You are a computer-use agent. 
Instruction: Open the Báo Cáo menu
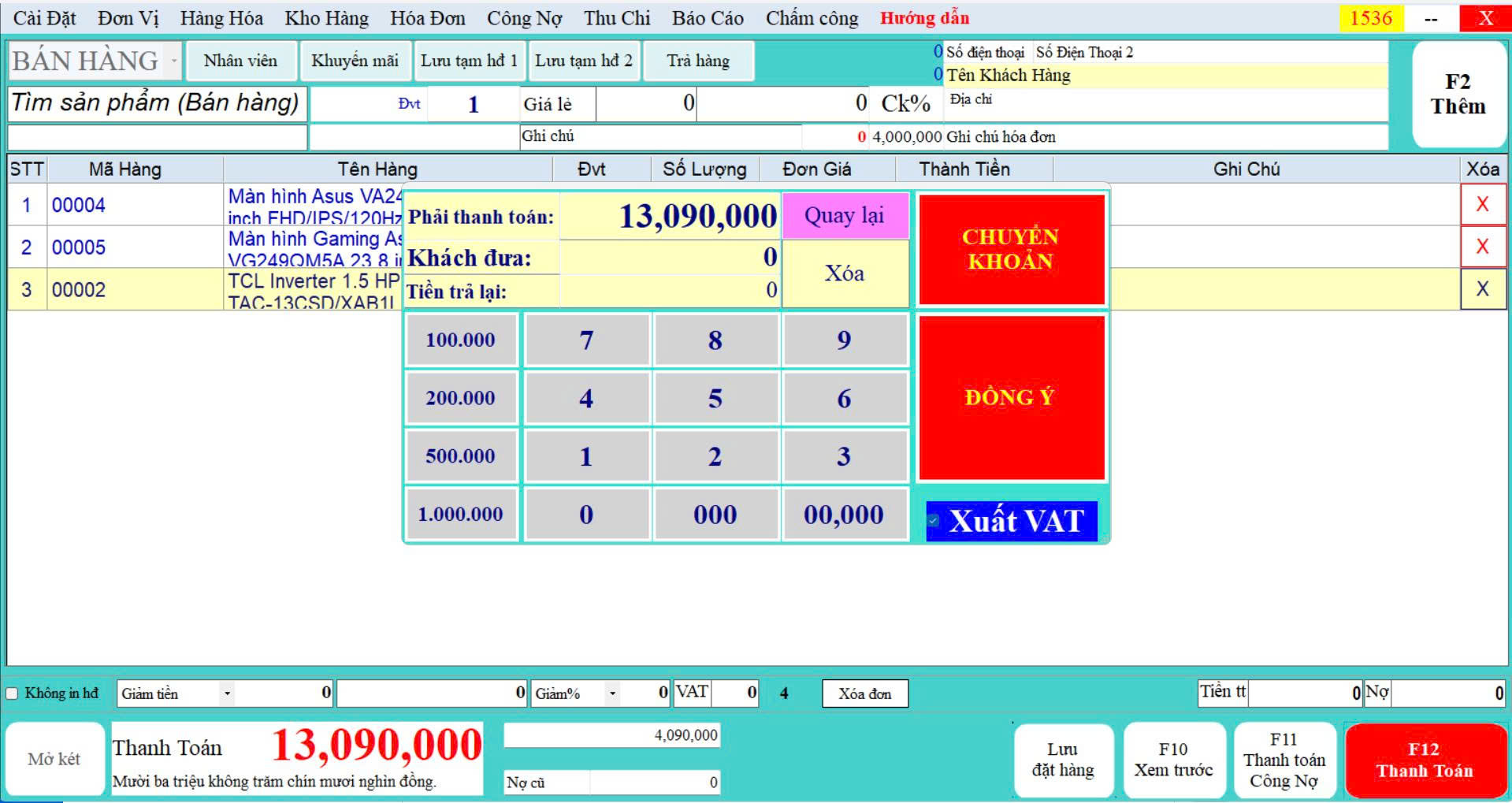(707, 18)
